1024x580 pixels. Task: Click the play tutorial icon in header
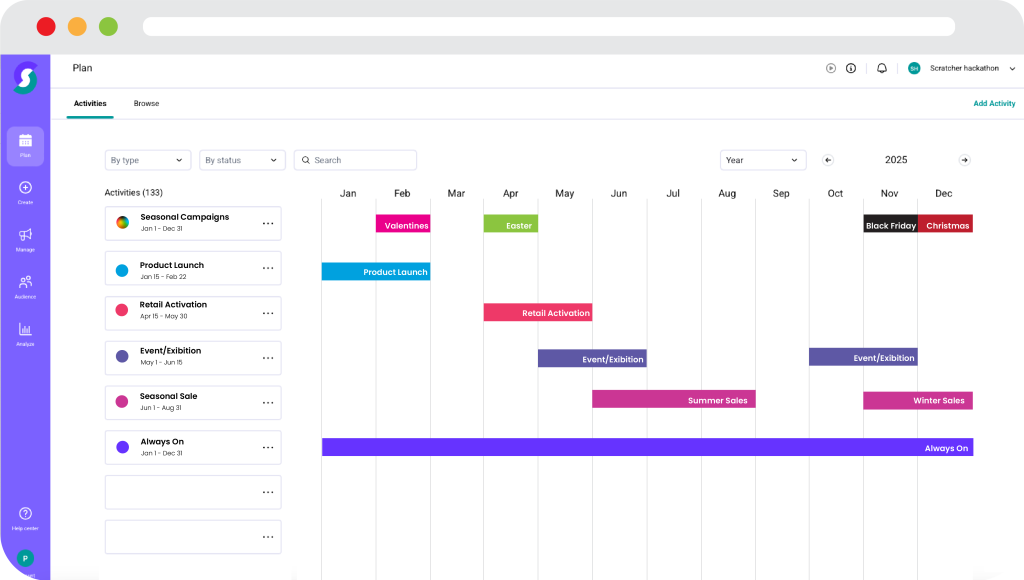tap(831, 68)
